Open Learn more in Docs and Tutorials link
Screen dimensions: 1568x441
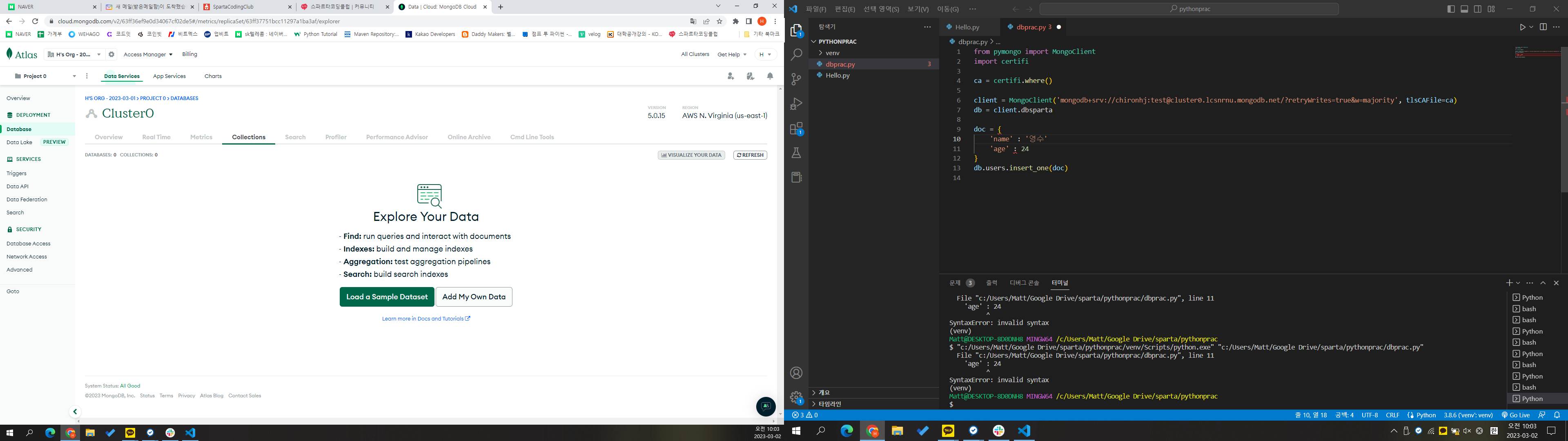425,318
